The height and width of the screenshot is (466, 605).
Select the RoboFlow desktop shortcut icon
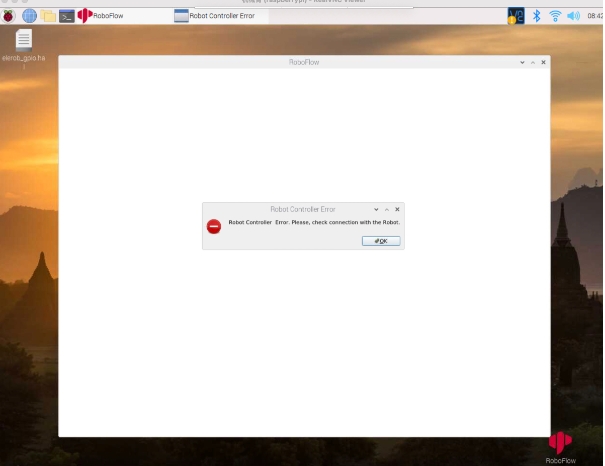click(x=560, y=447)
